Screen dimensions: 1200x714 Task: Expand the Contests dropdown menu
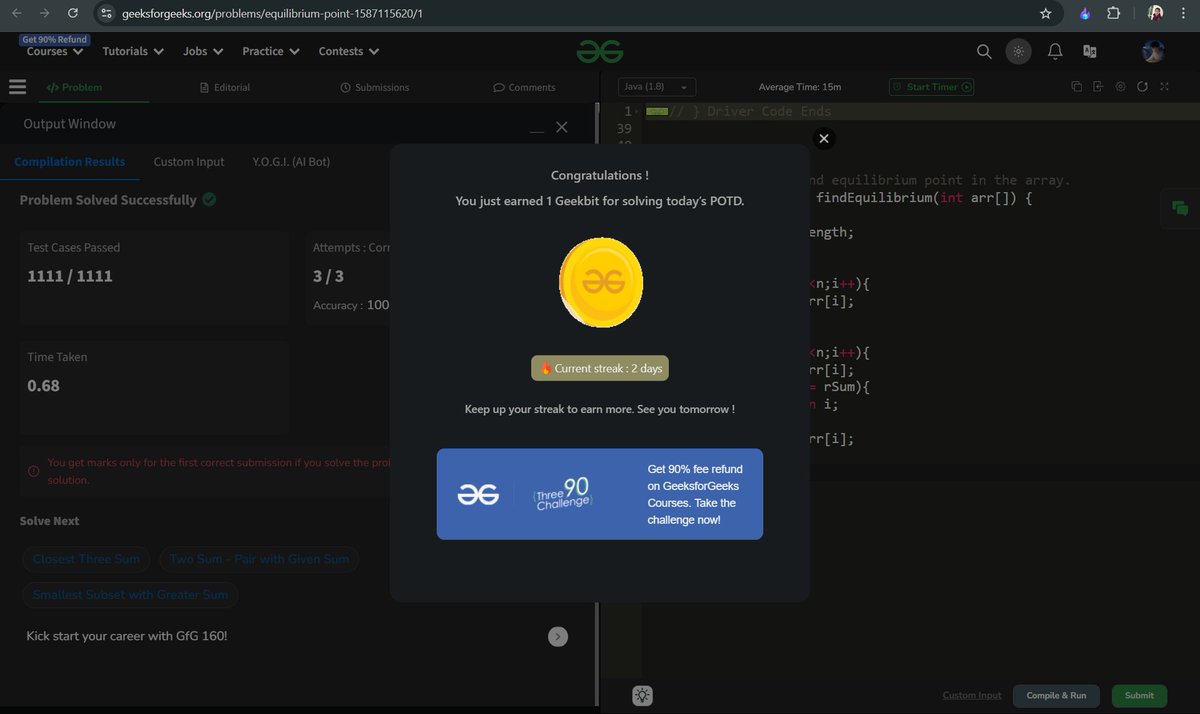[349, 51]
